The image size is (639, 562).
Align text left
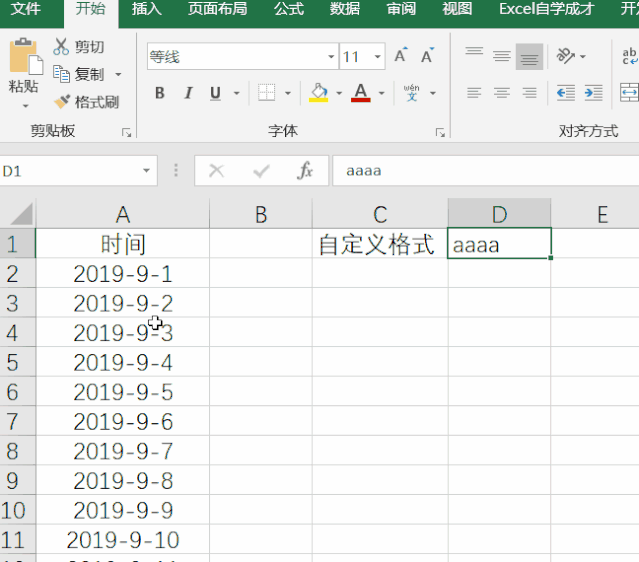[x=474, y=93]
